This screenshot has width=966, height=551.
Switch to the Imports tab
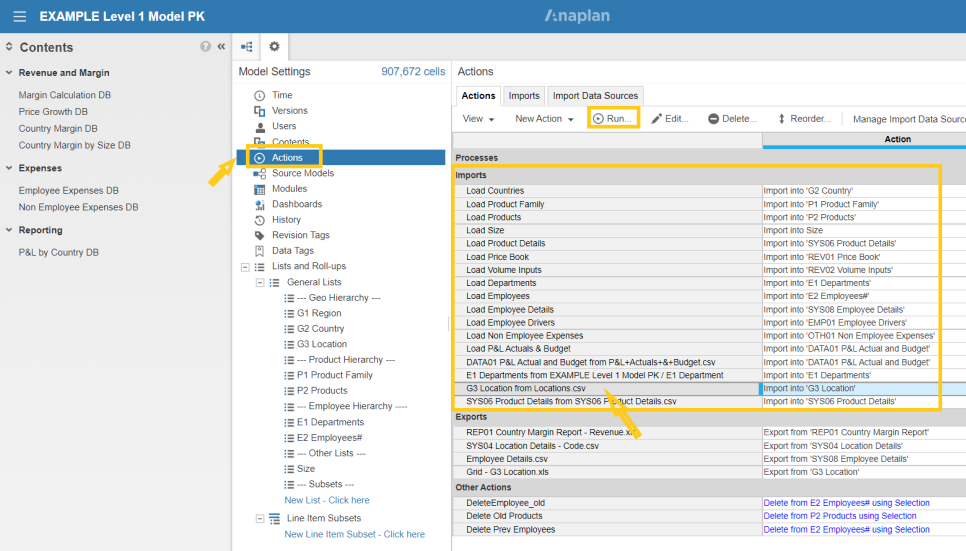click(524, 96)
